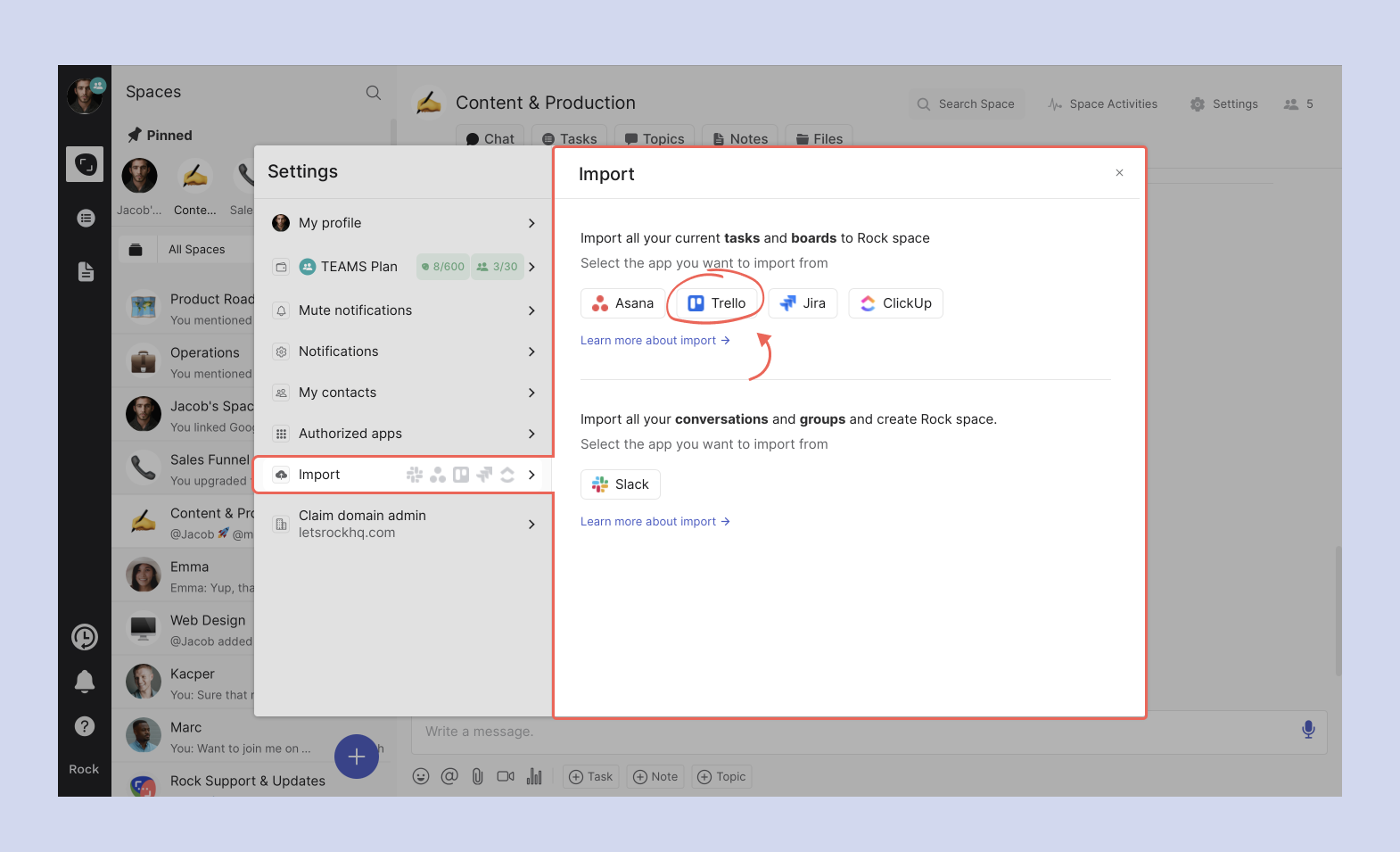This screenshot has height=852, width=1400.
Task: Open the Web Design space
Action: click(183, 630)
